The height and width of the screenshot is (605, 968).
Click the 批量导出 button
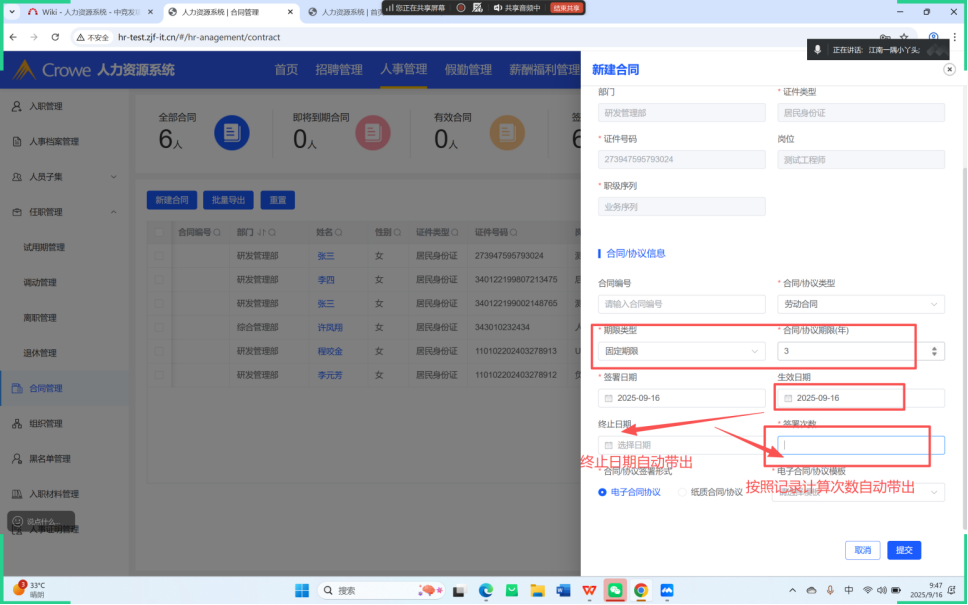(x=228, y=200)
